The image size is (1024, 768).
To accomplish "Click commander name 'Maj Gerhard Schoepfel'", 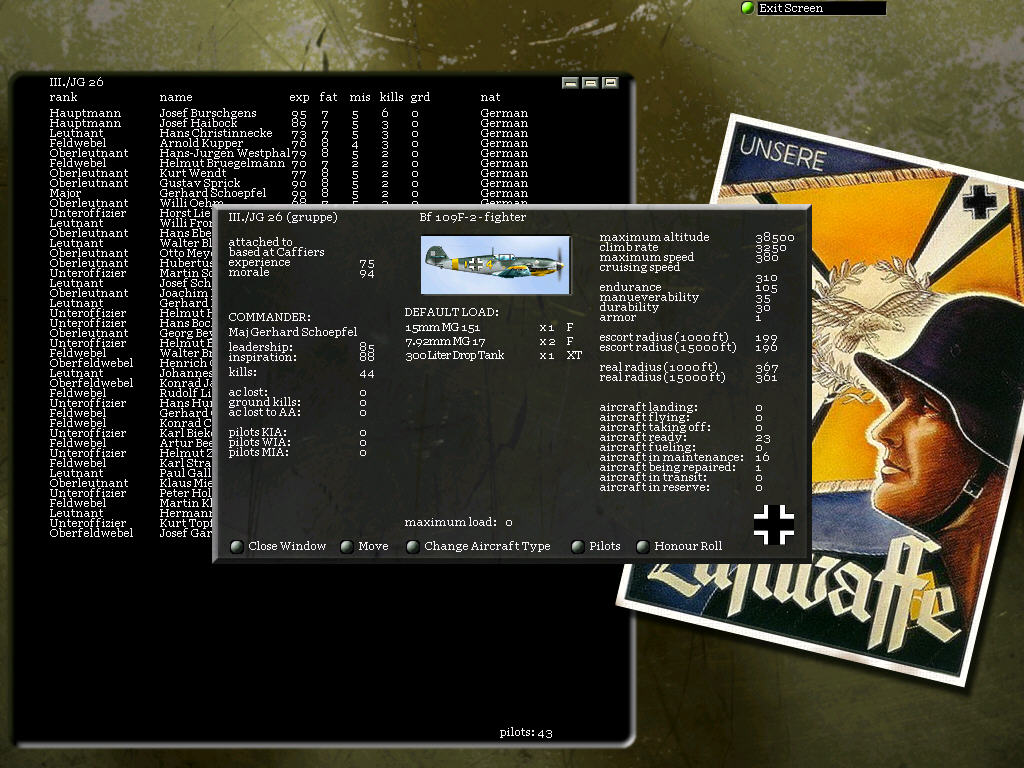I will pyautogui.click(x=293, y=332).
